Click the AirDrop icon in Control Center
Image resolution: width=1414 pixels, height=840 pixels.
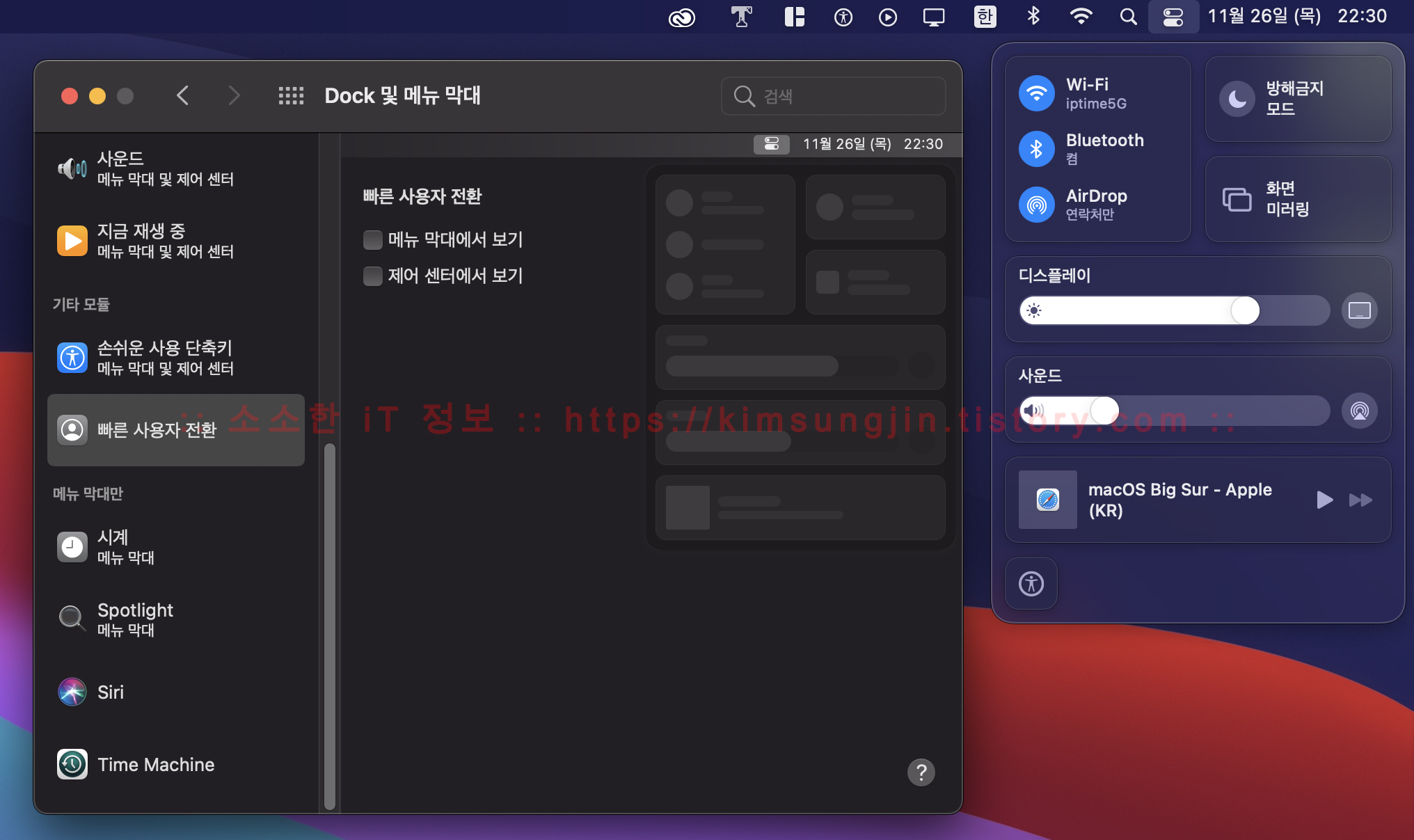tap(1036, 205)
